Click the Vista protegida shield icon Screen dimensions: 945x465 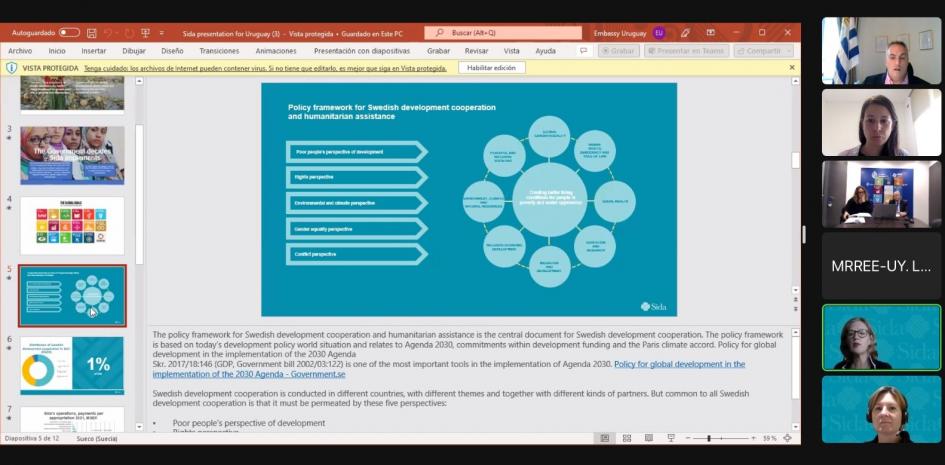(11, 68)
